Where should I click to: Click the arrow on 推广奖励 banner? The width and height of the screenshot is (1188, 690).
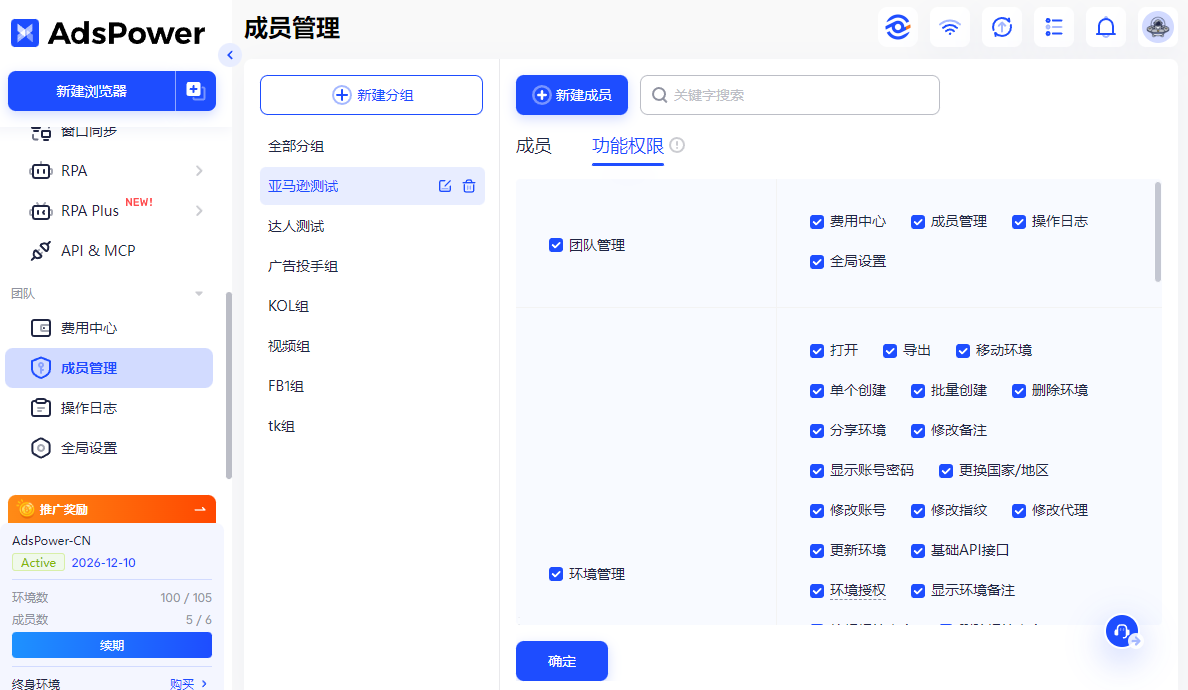tap(200, 509)
